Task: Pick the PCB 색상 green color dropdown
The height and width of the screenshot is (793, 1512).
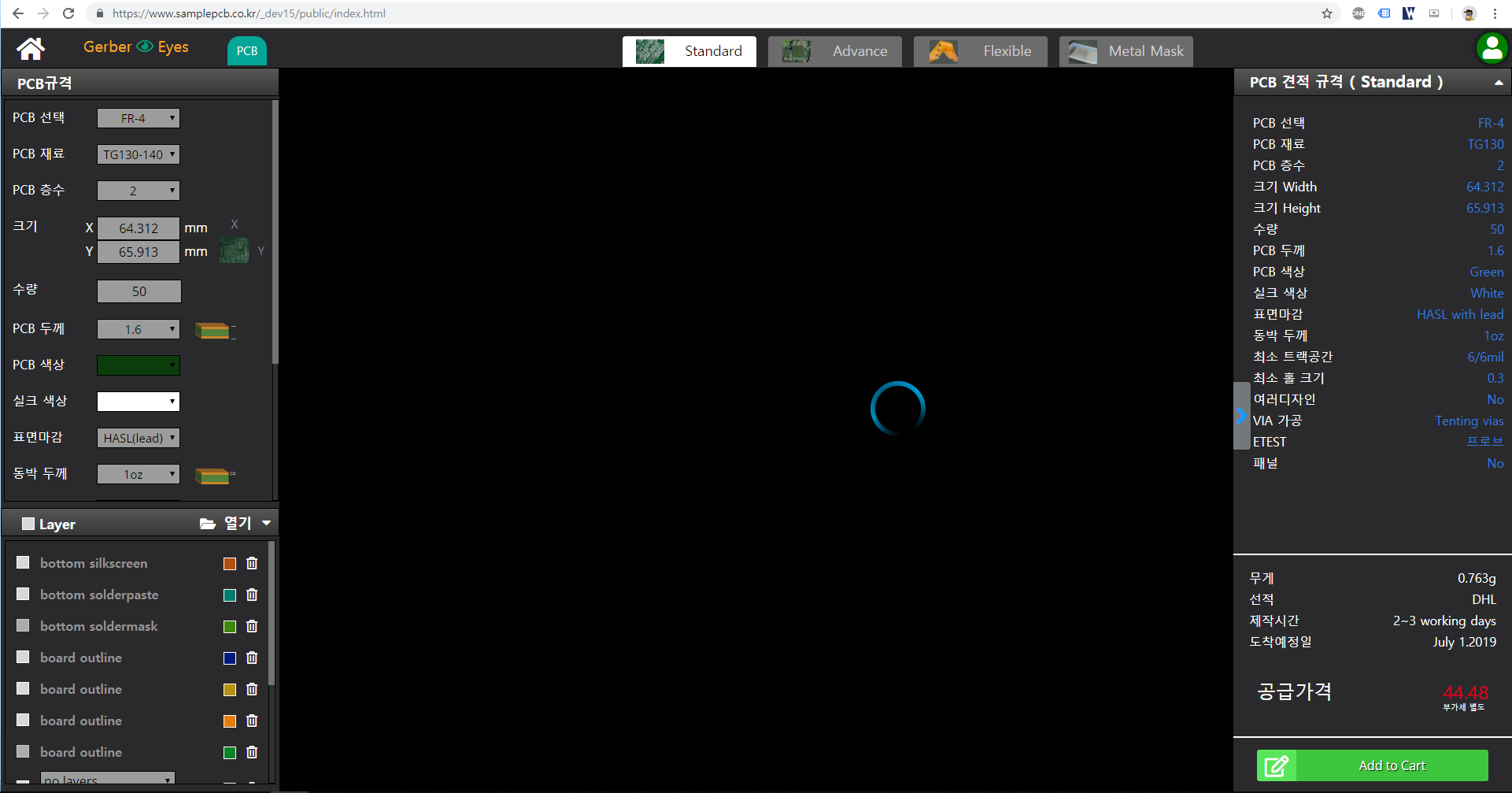Action: (x=139, y=365)
